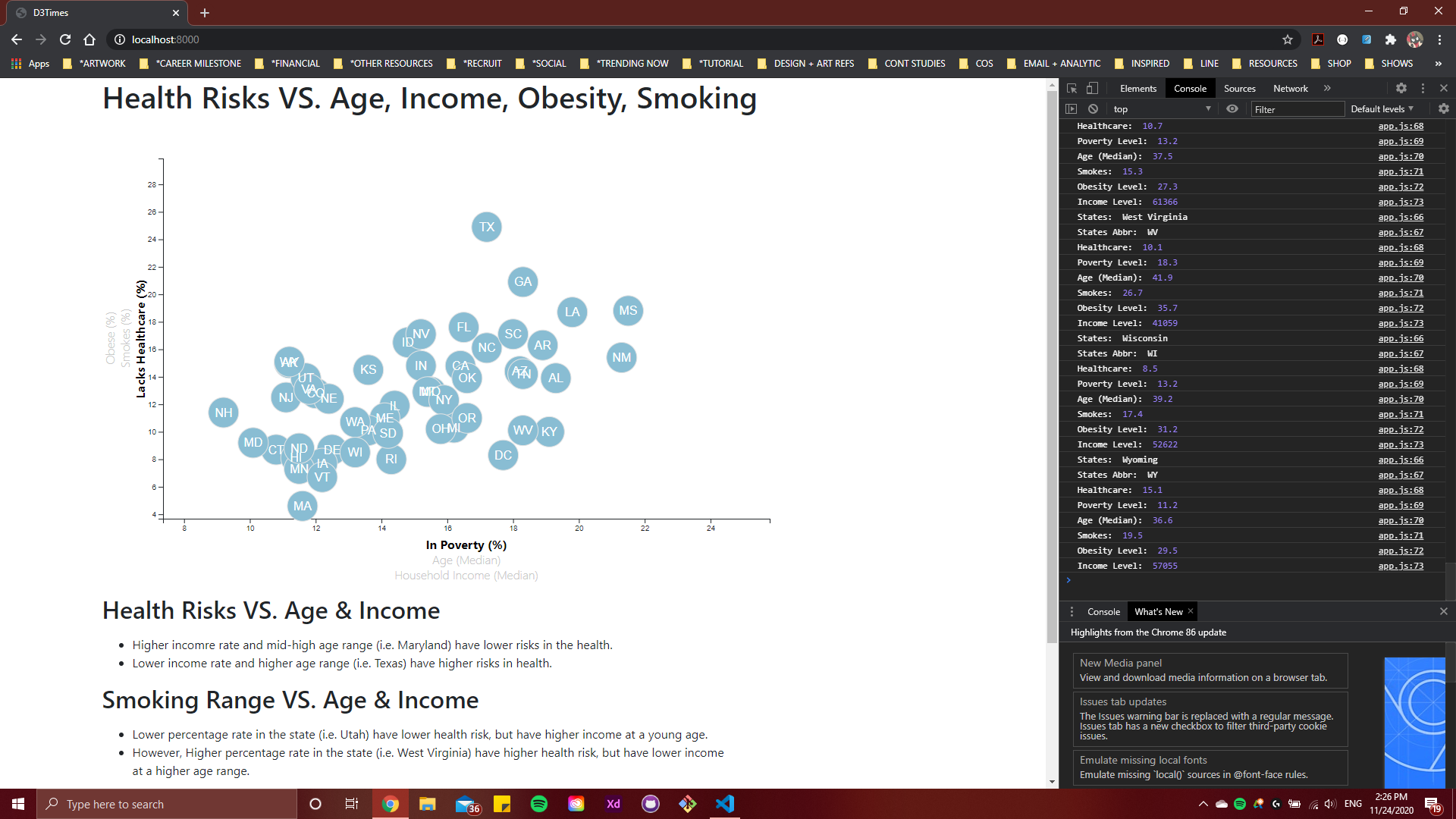Show the console sidebar panel
Screen dimensions: 1456x819
point(1071,109)
